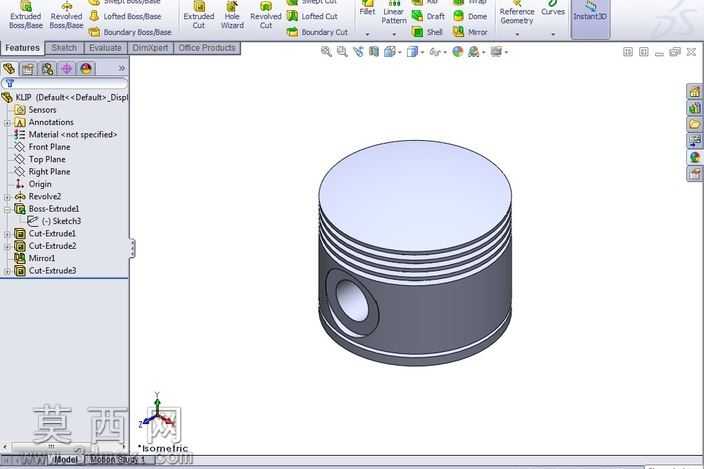
Task: Open the Model tab at bottom
Action: (x=66, y=460)
